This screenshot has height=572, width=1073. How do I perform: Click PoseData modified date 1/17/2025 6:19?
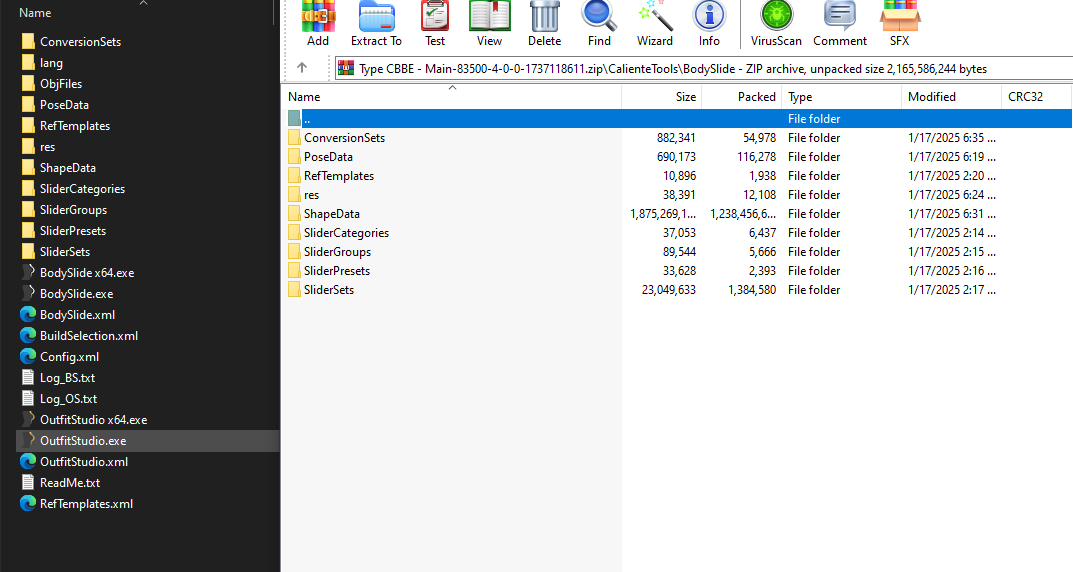(x=952, y=157)
